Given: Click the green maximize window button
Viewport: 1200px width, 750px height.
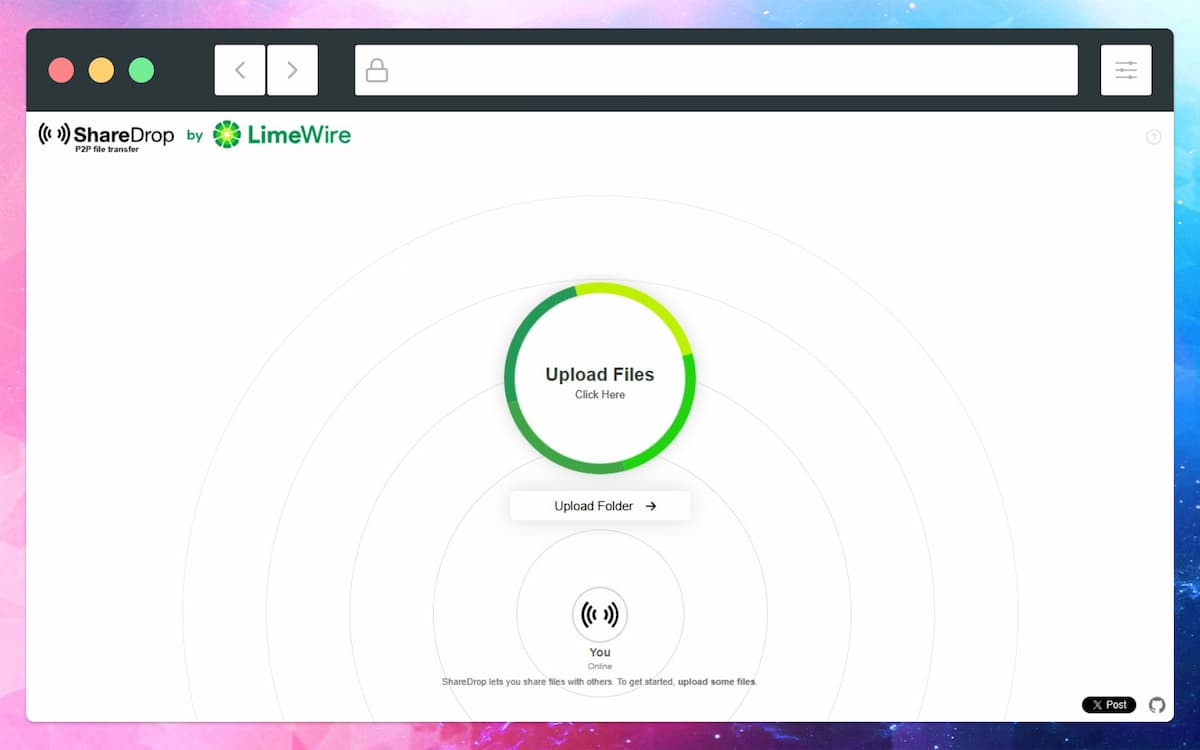Looking at the screenshot, I should point(142,70).
